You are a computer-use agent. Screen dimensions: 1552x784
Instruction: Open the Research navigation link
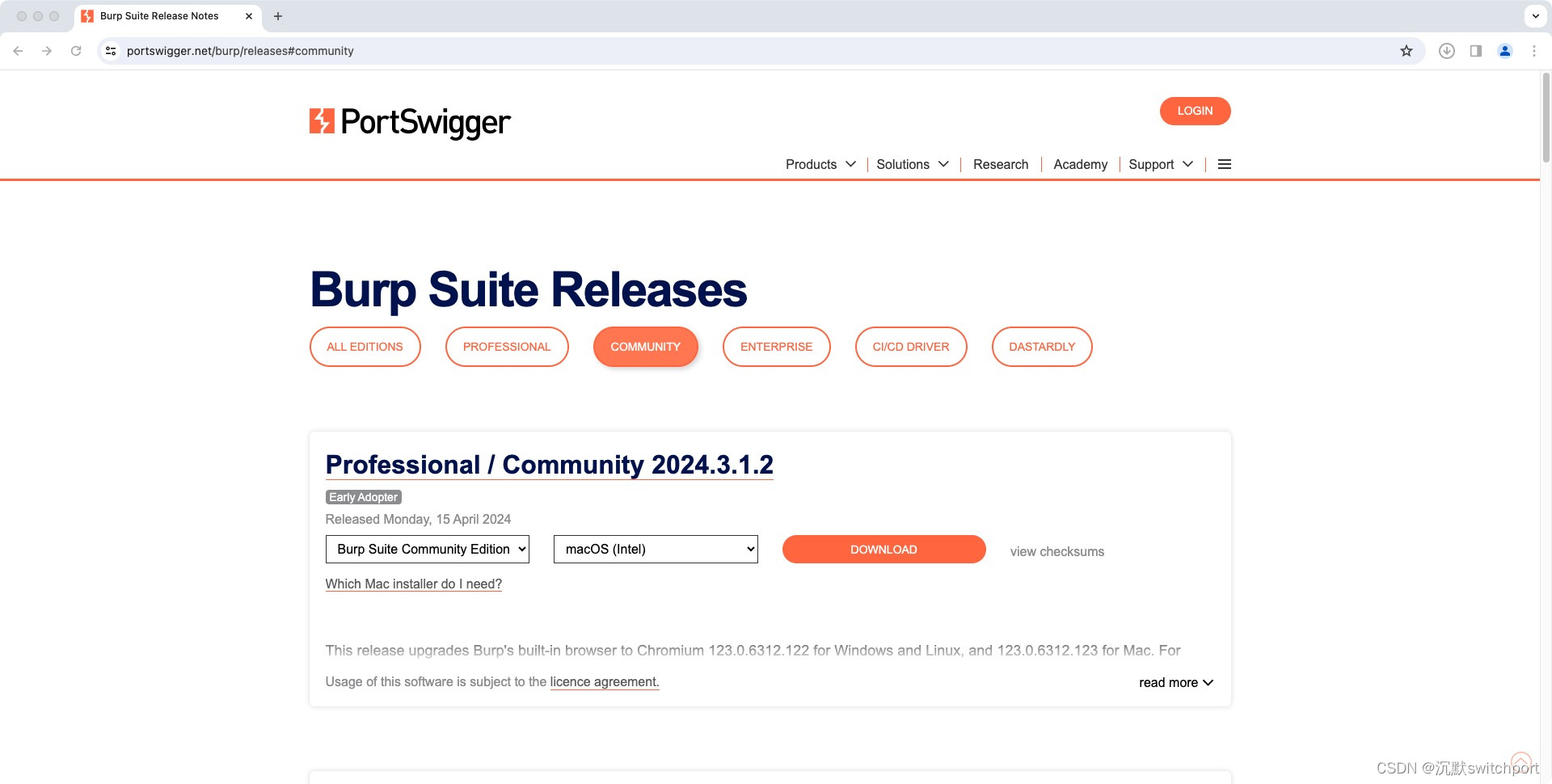click(x=1001, y=164)
